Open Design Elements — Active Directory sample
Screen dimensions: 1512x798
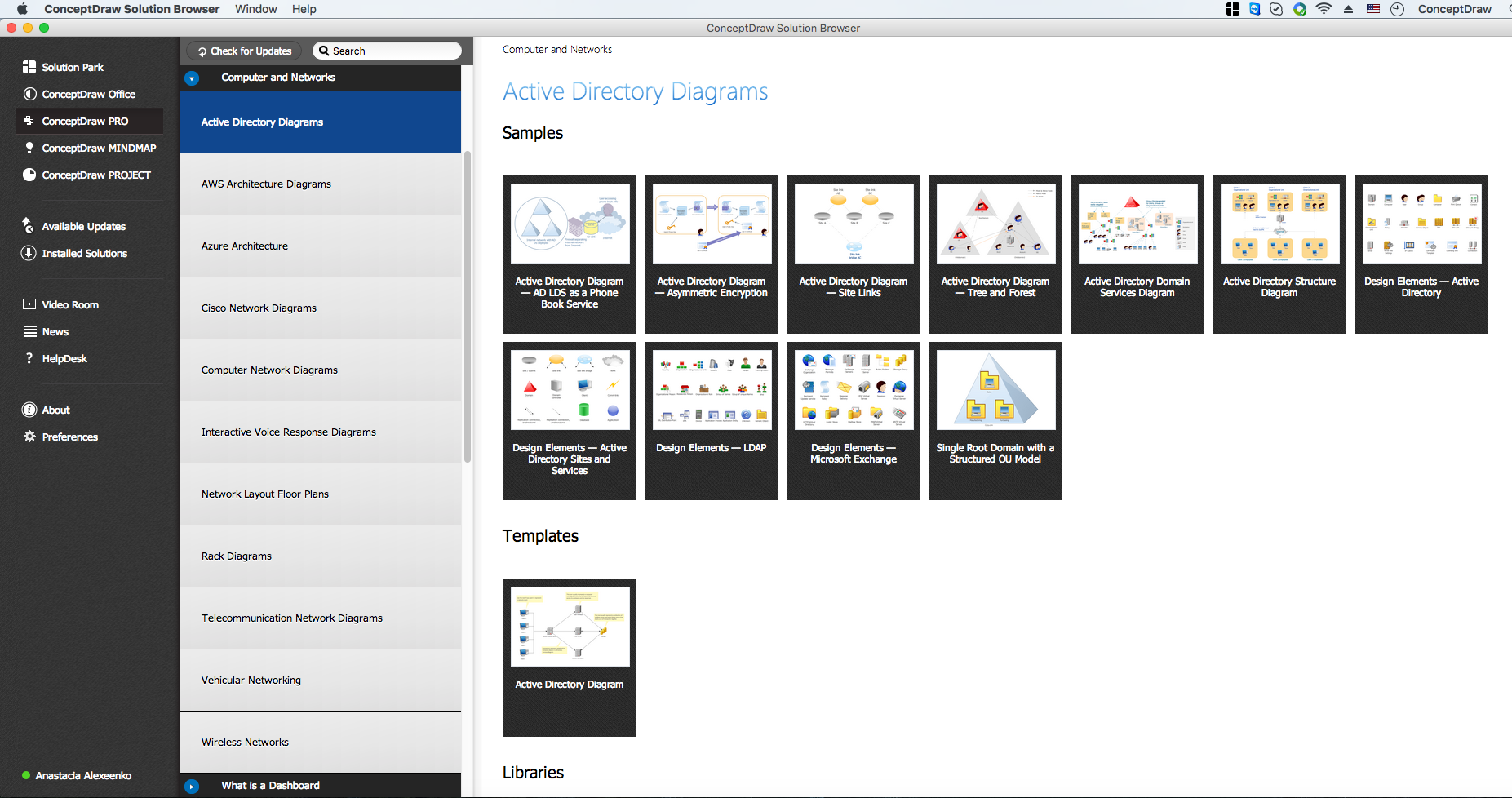coord(1421,254)
